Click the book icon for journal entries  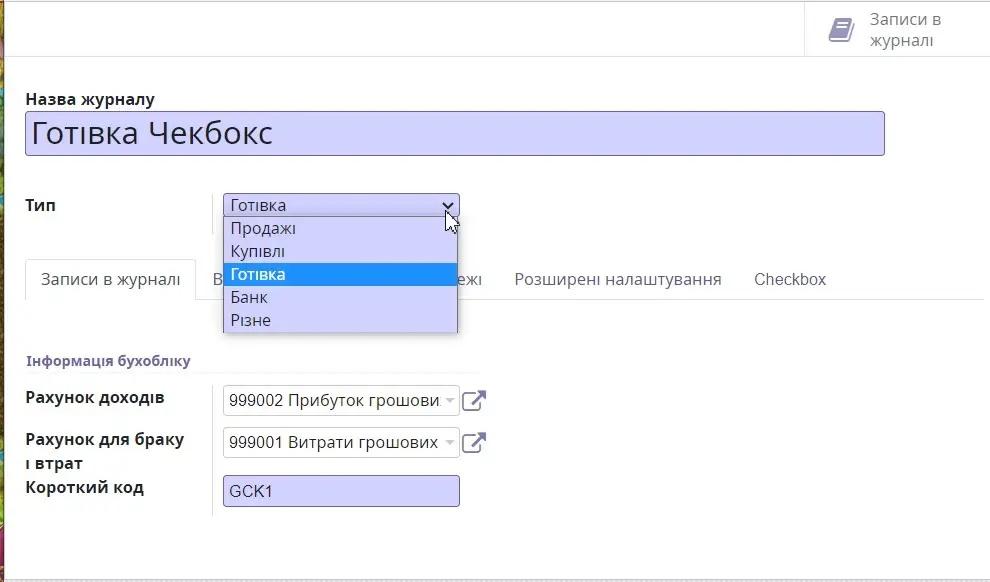(841, 30)
